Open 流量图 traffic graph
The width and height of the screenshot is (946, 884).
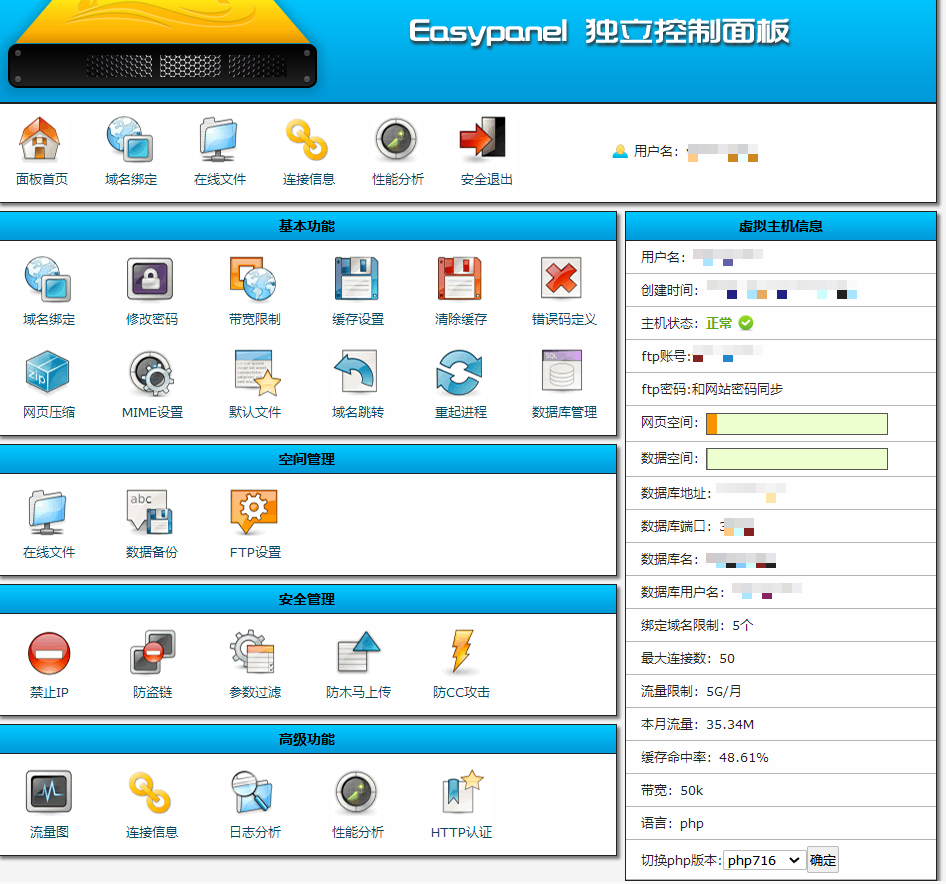tap(49, 794)
